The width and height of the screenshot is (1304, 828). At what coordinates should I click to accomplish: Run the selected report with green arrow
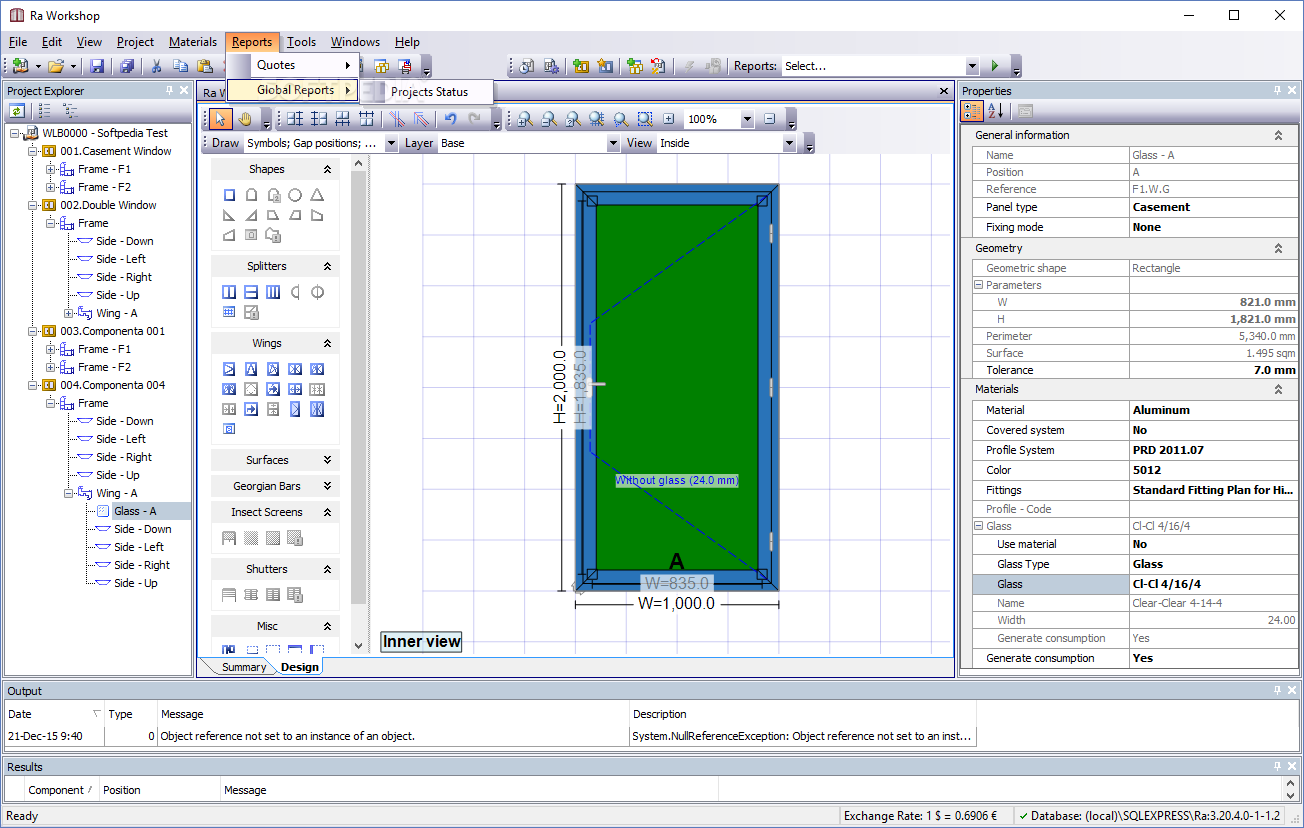(994, 66)
